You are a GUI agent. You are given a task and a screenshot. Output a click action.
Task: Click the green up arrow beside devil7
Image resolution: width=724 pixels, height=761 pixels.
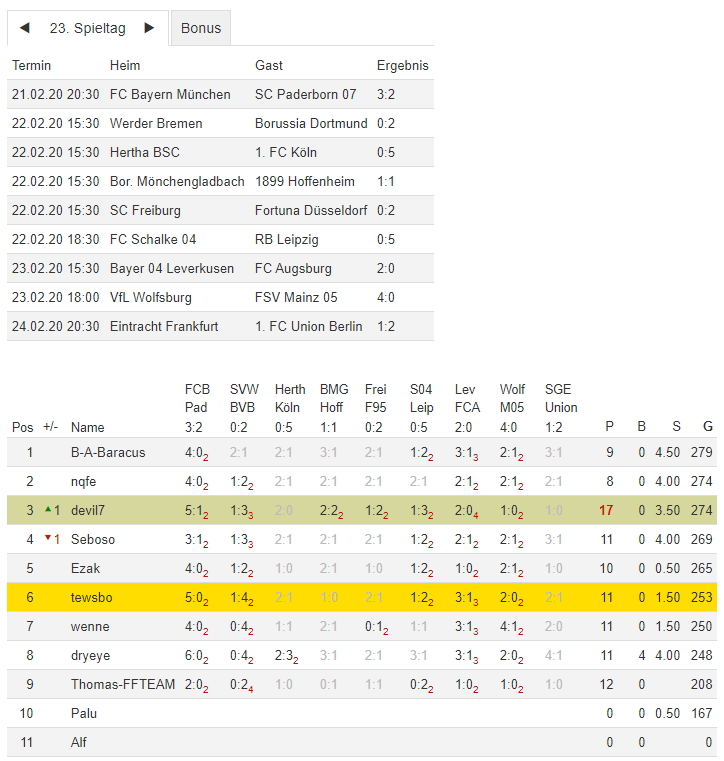click(47, 510)
